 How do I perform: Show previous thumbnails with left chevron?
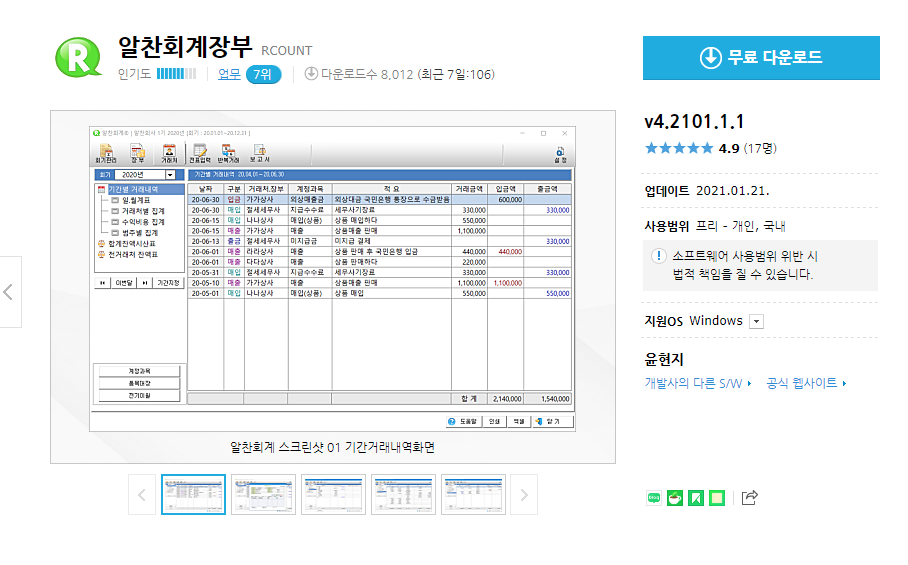(x=142, y=495)
